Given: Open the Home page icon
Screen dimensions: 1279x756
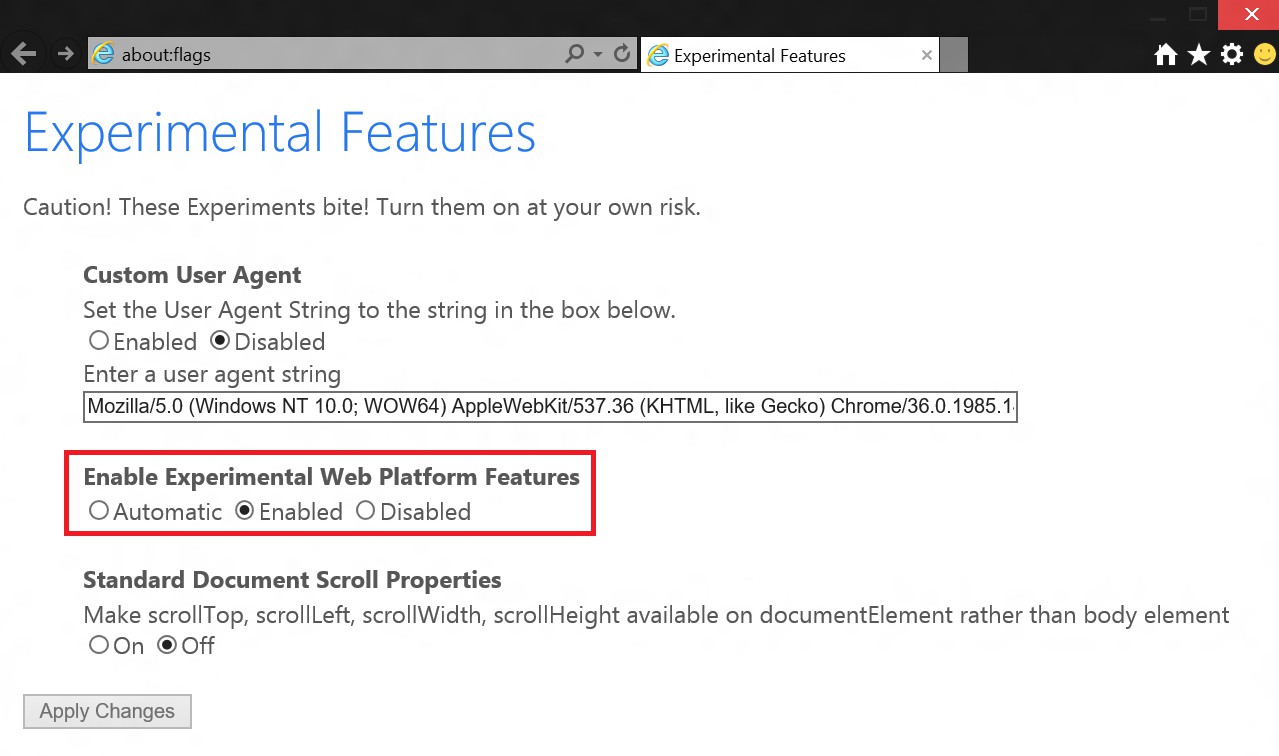Looking at the screenshot, I should [x=1165, y=55].
